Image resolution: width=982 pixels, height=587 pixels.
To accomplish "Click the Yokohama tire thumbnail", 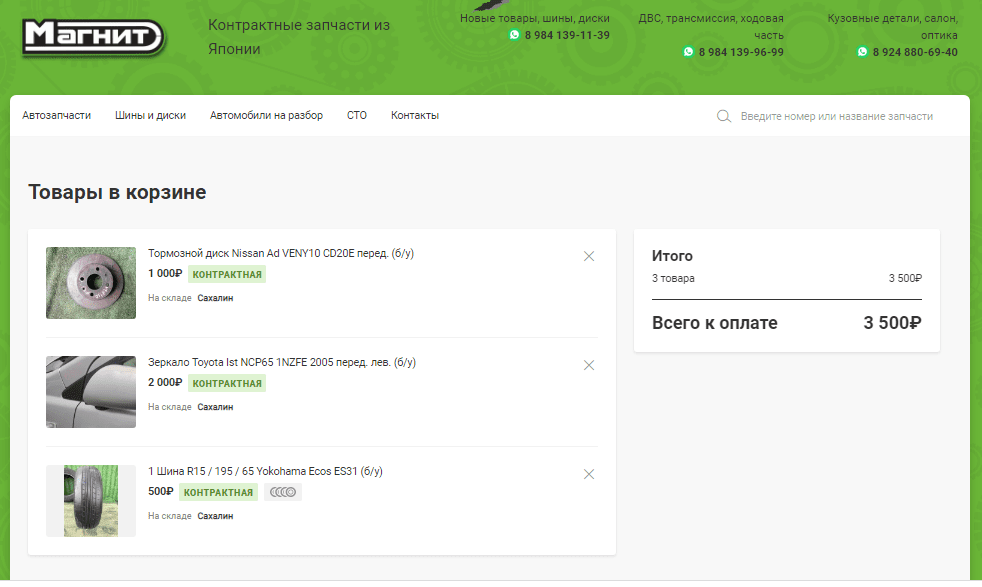I will tap(91, 501).
